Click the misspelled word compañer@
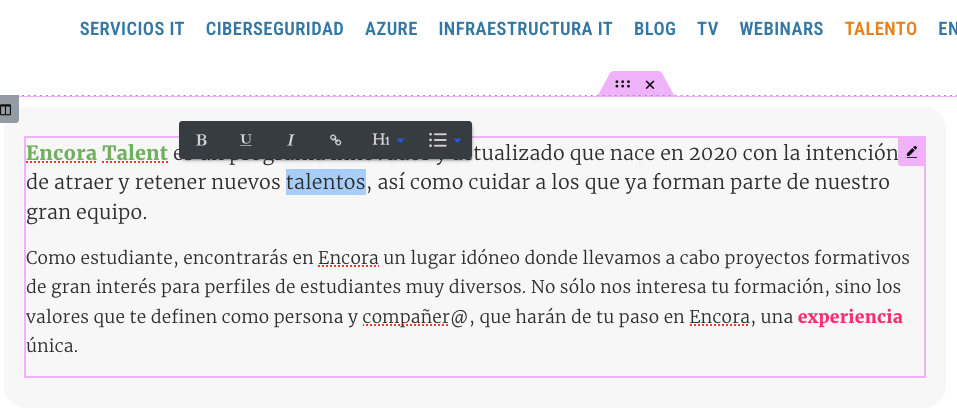 415,317
